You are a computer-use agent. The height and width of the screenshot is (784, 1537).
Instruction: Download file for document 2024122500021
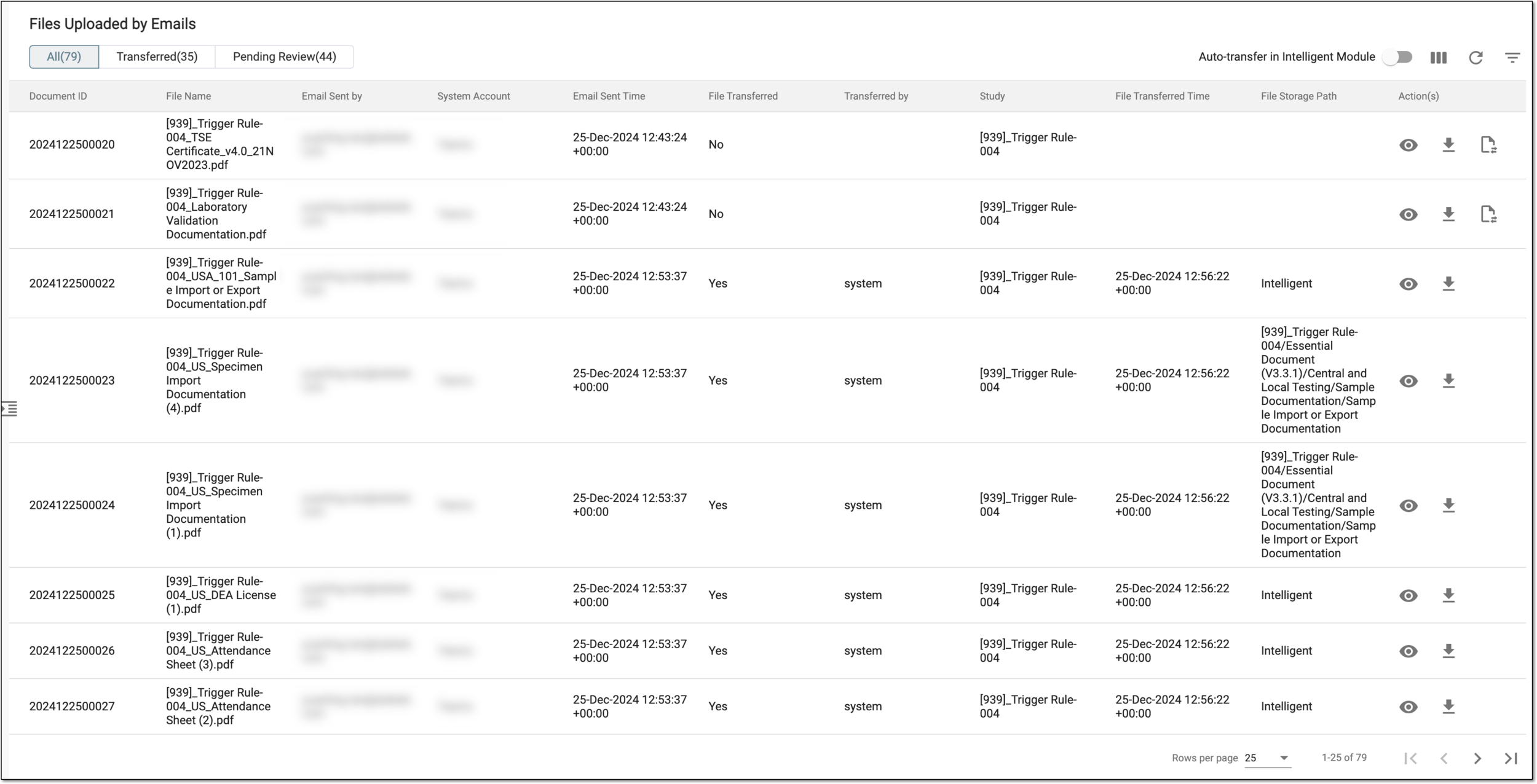coord(1448,214)
